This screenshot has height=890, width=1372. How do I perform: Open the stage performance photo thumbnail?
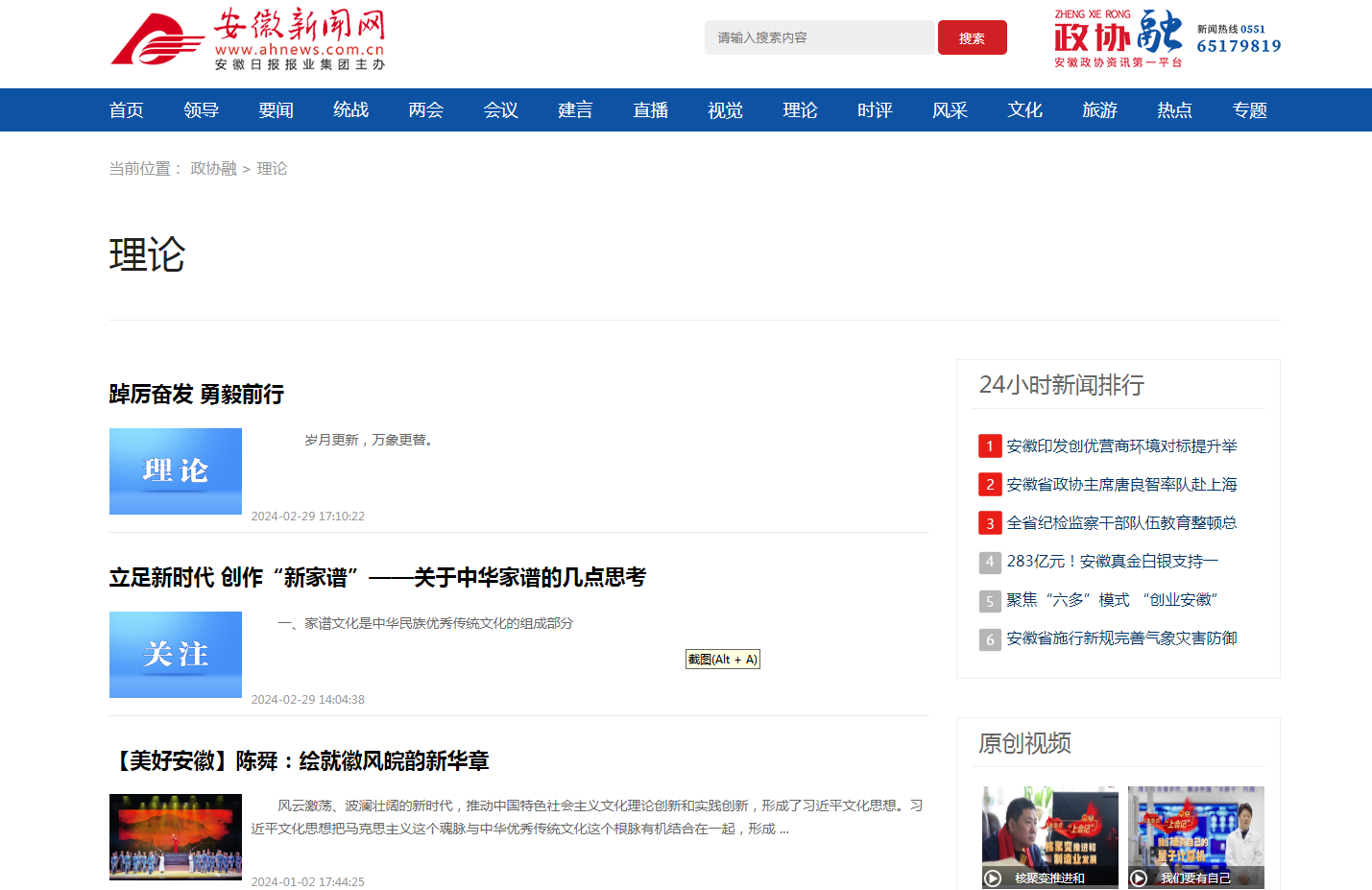coord(176,836)
